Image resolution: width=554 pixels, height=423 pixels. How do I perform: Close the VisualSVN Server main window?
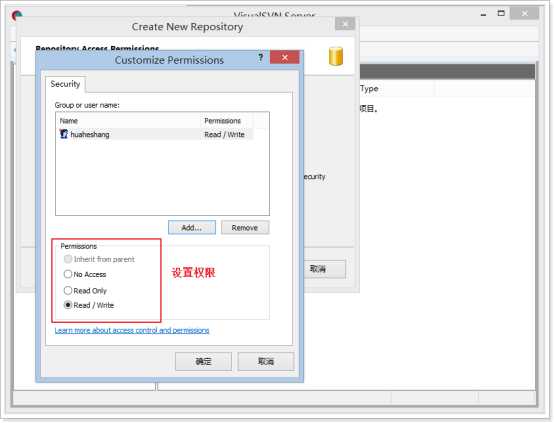[x=525, y=13]
